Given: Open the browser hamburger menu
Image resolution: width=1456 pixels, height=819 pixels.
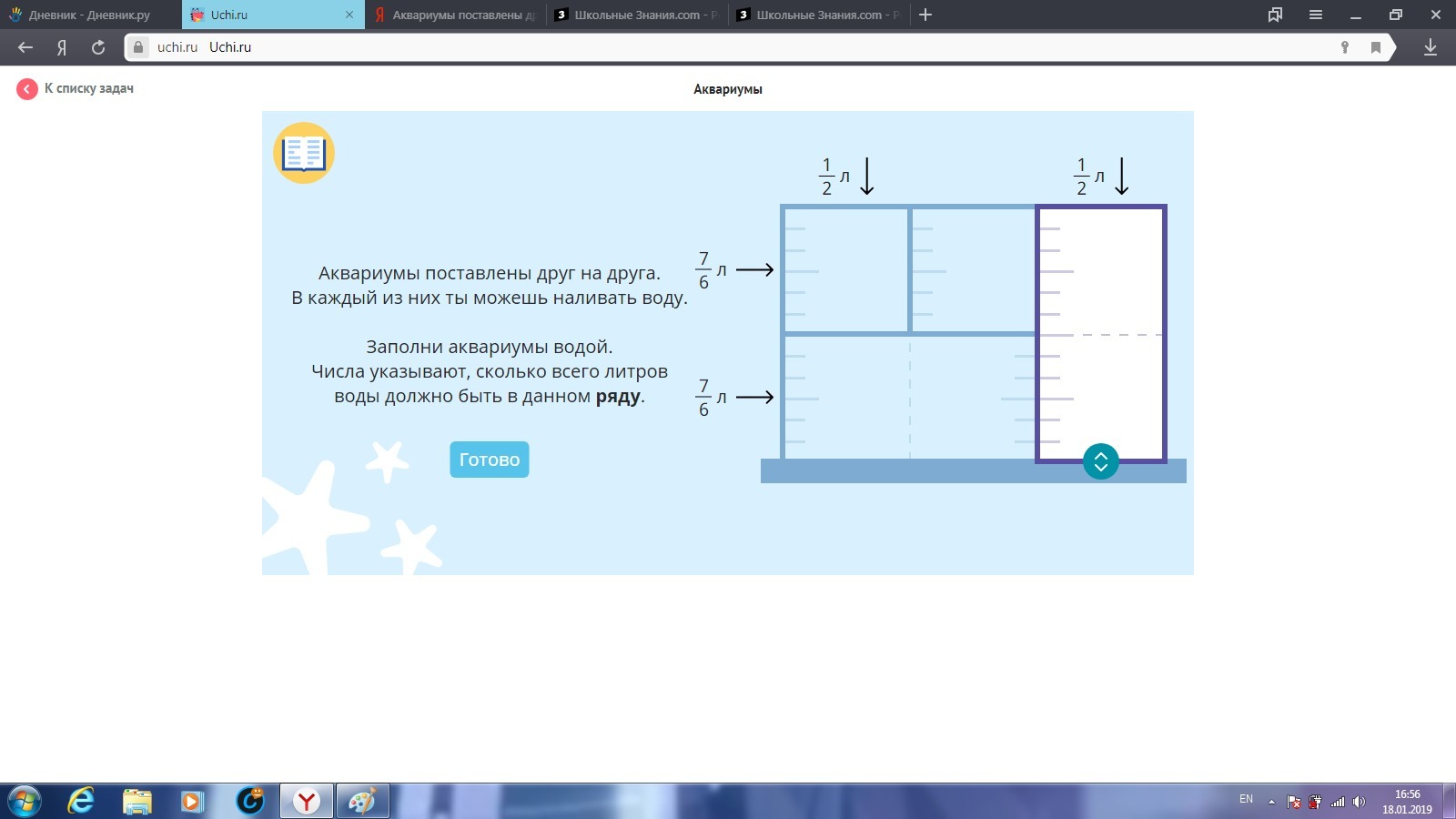Looking at the screenshot, I should coord(1315,15).
